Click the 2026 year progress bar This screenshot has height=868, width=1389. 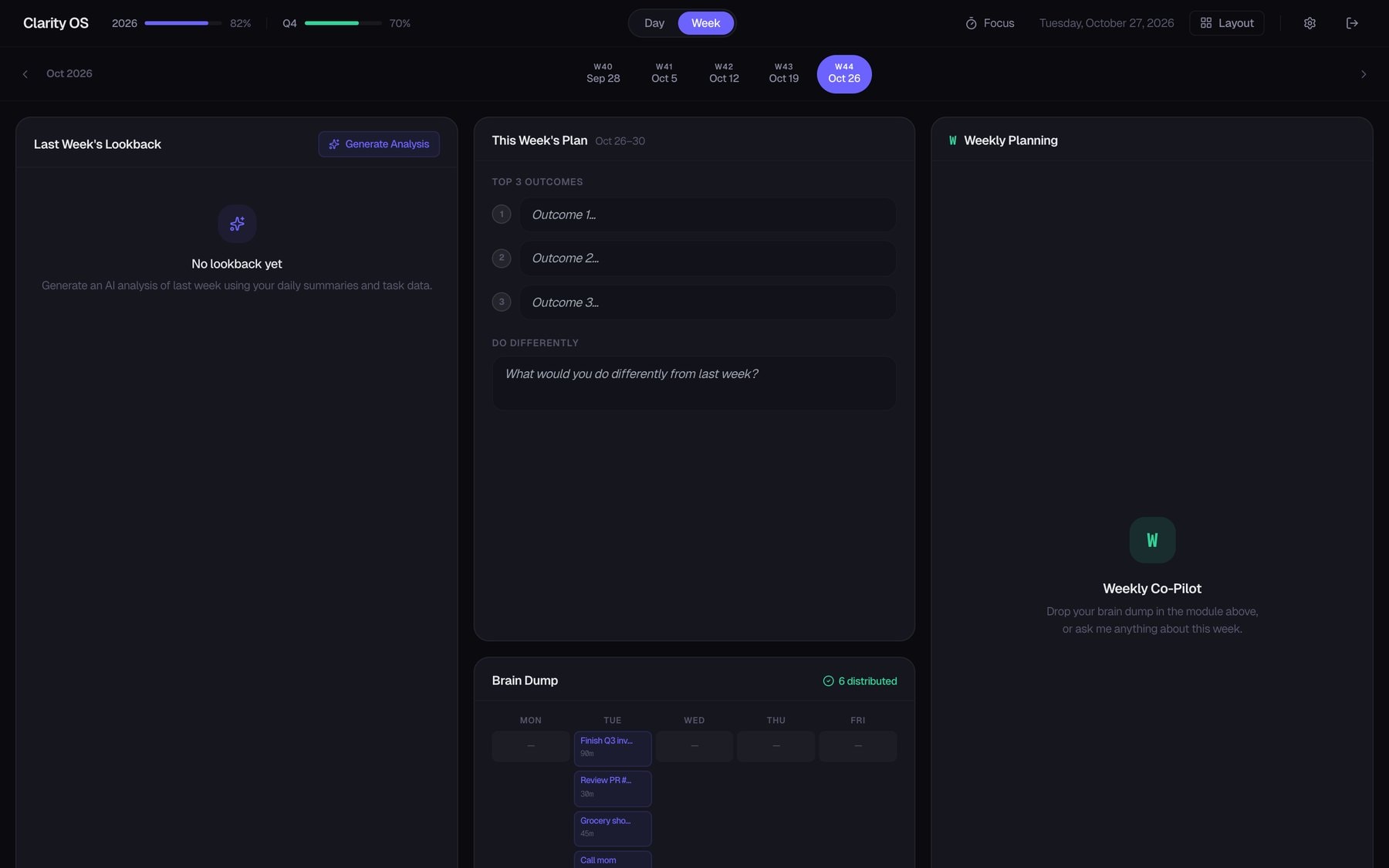point(183,23)
